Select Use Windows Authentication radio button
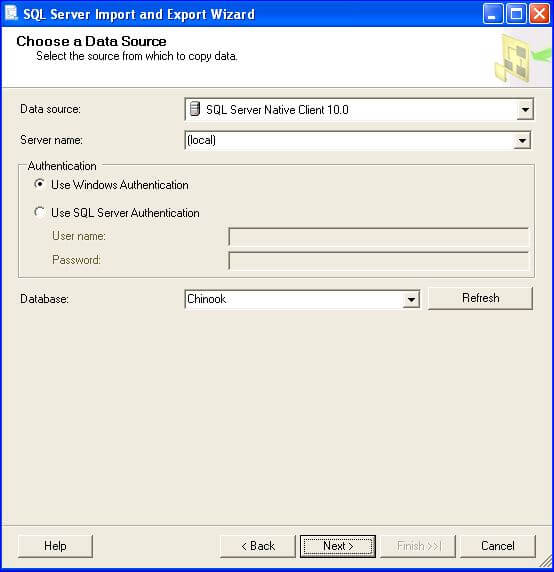Screen dimensions: 554x572 (39, 184)
